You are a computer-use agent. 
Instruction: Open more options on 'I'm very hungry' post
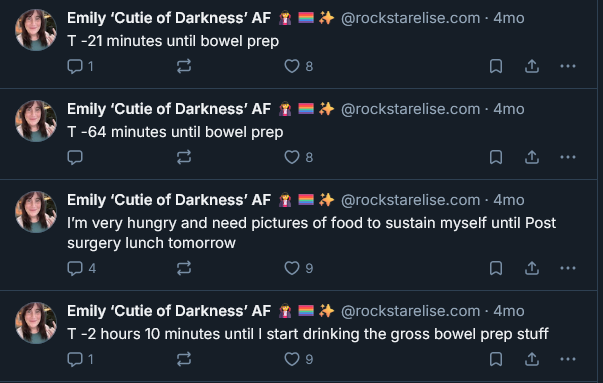tap(568, 268)
